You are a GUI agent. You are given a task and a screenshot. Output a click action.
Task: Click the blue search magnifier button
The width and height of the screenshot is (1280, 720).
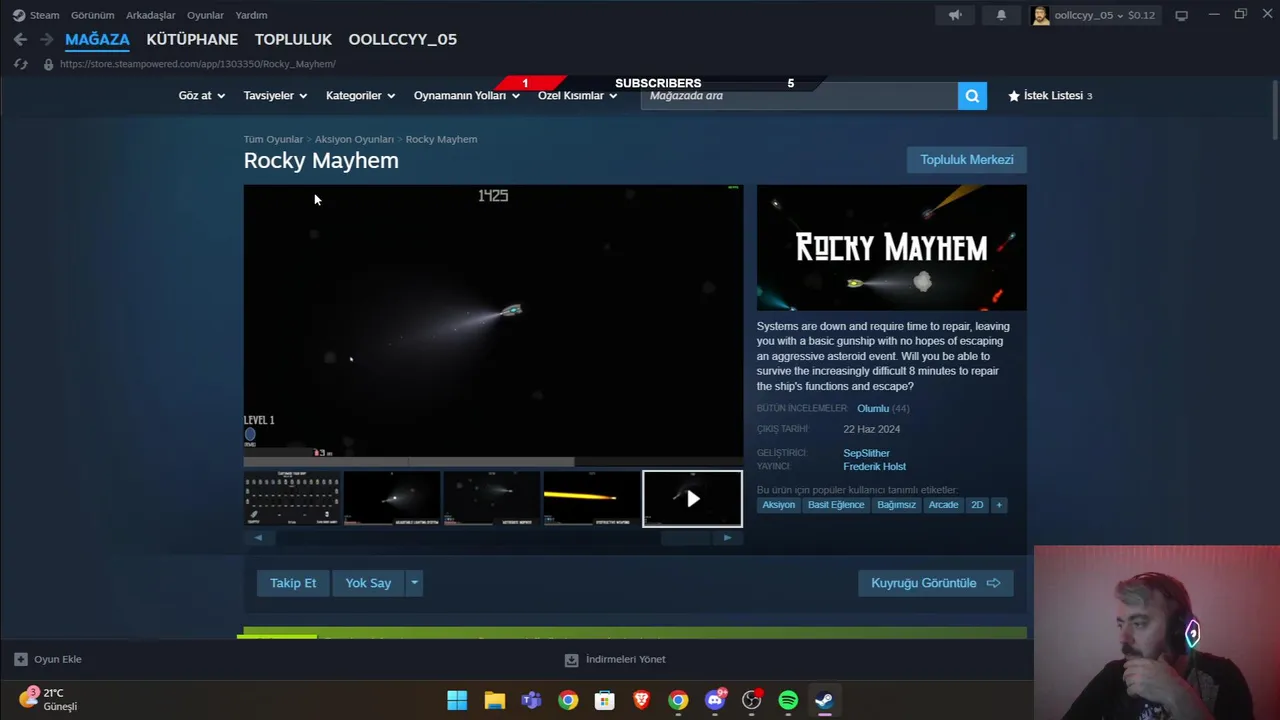[972, 96]
